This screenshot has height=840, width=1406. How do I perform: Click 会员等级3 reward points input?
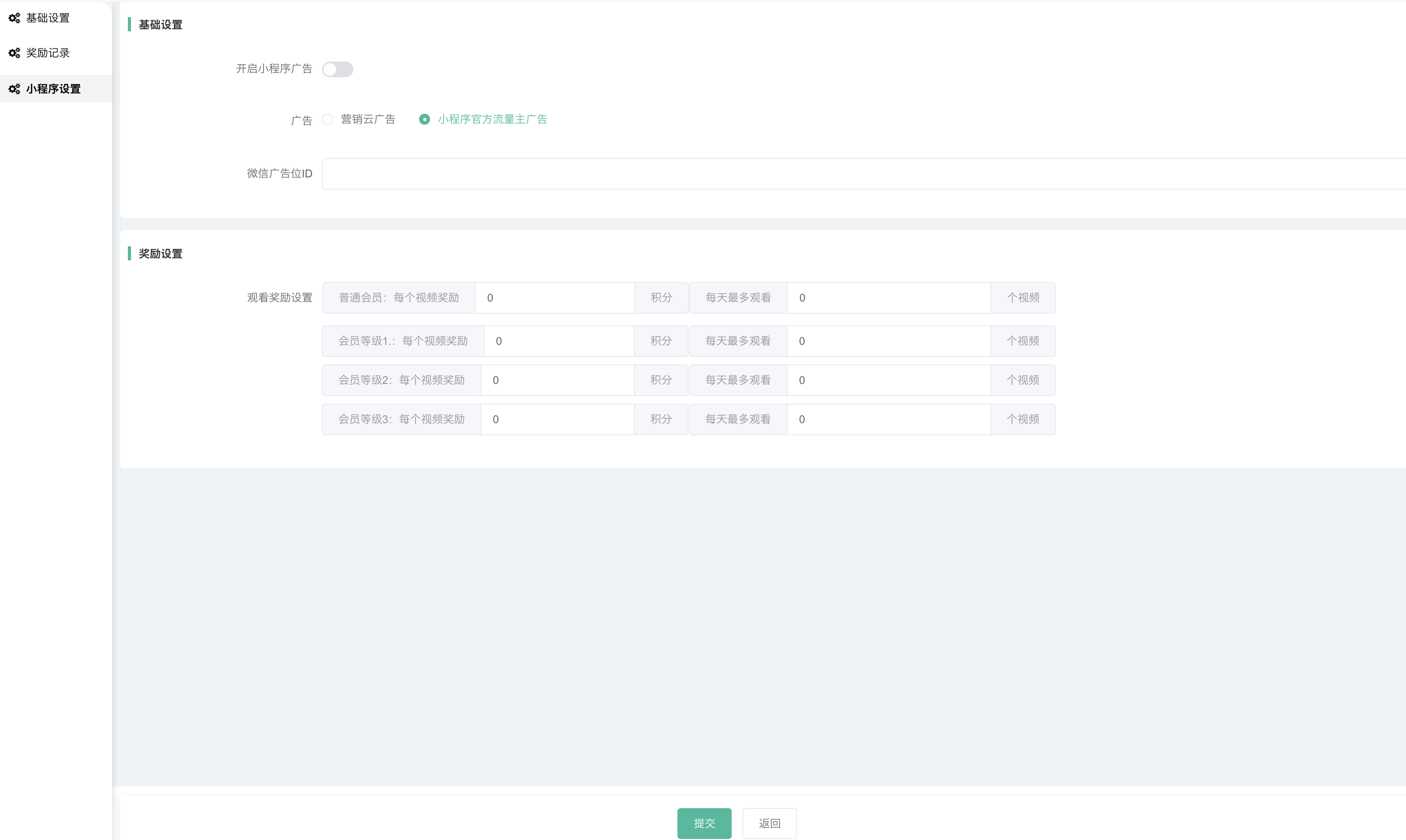(x=557, y=419)
